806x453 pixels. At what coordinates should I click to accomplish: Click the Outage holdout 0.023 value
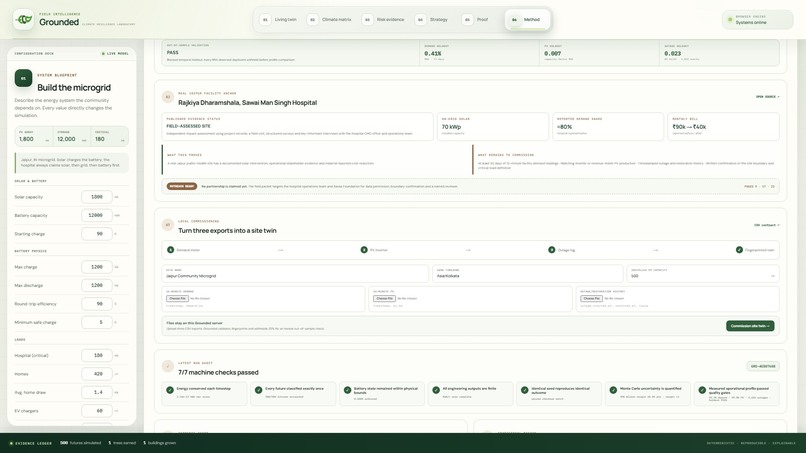(672, 53)
